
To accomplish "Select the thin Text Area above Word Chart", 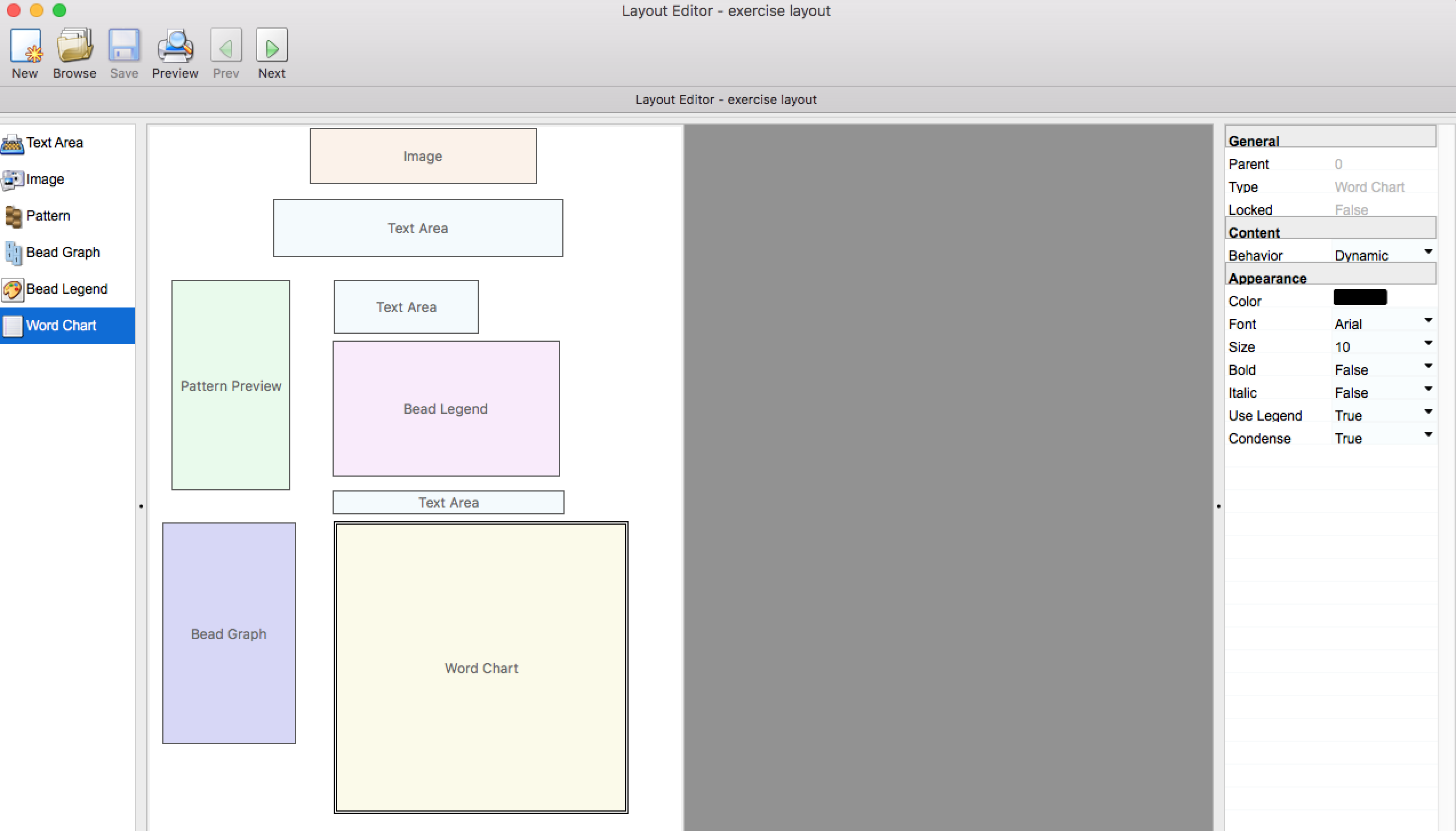I will [x=449, y=502].
